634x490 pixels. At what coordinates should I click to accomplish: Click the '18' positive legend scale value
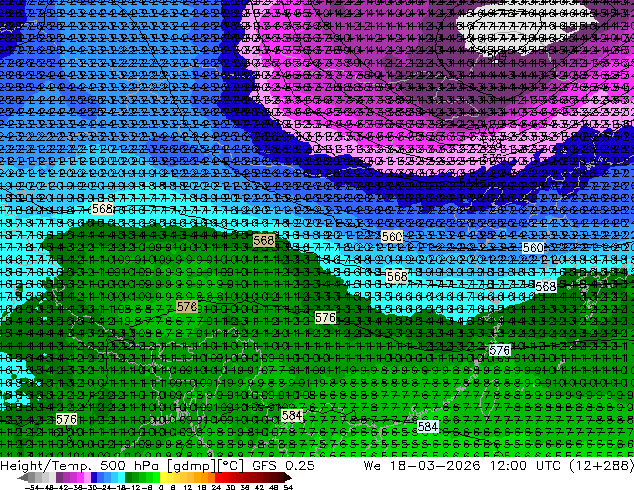pos(201,487)
